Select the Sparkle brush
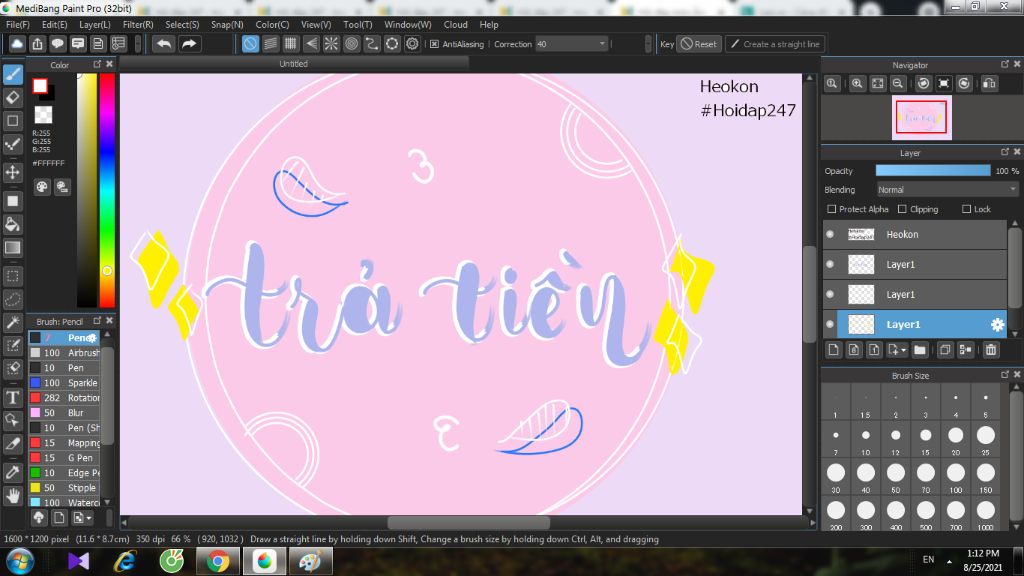Image resolution: width=1024 pixels, height=576 pixels. (x=65, y=383)
